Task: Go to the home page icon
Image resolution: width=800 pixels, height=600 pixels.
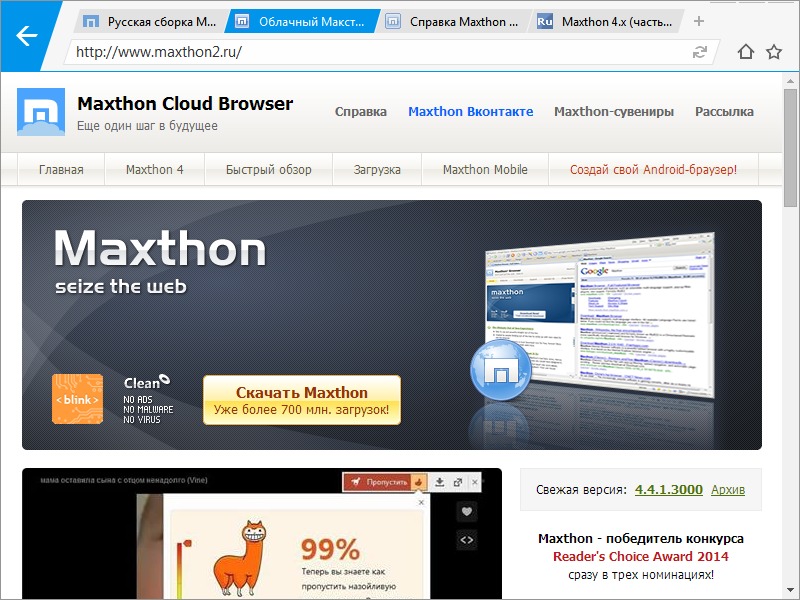Action: pyautogui.click(x=745, y=52)
